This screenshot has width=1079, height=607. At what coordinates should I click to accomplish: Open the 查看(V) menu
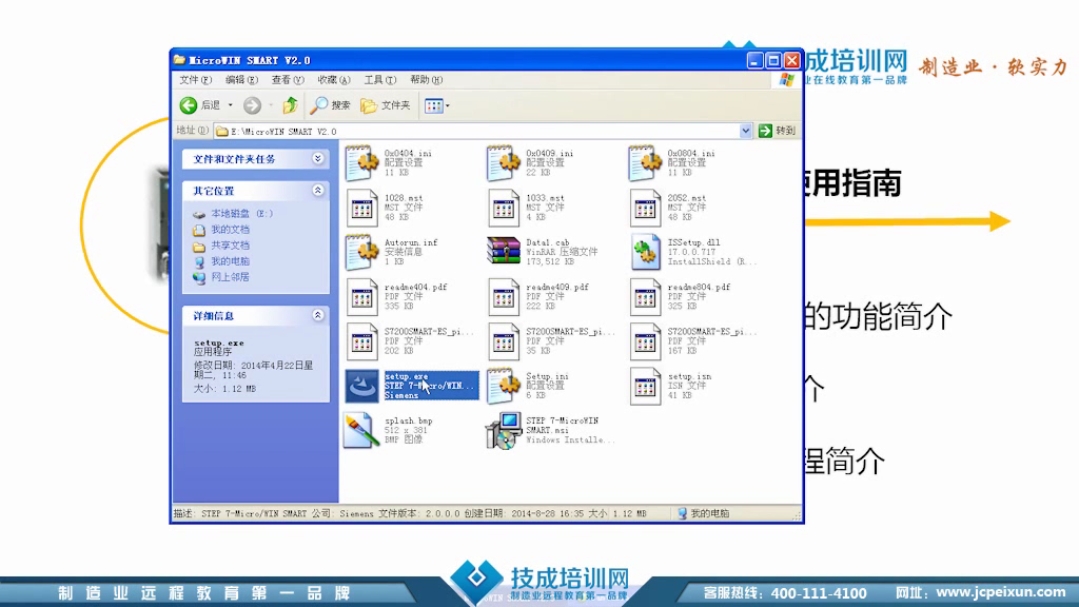click(x=288, y=80)
